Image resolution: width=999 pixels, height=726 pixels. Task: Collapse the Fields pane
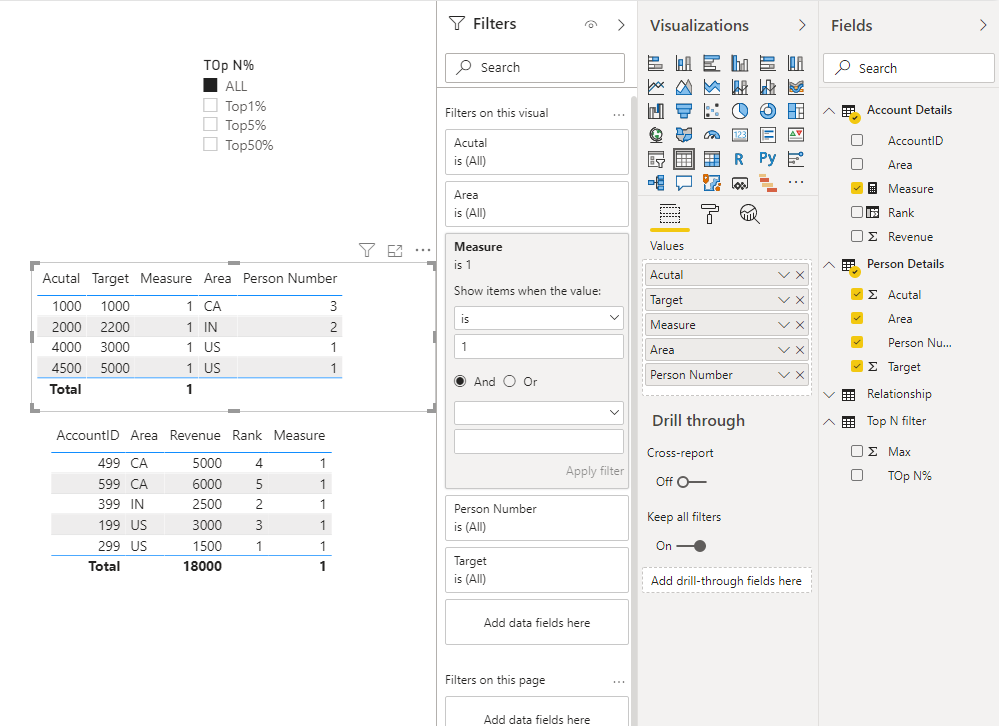pyautogui.click(x=983, y=25)
